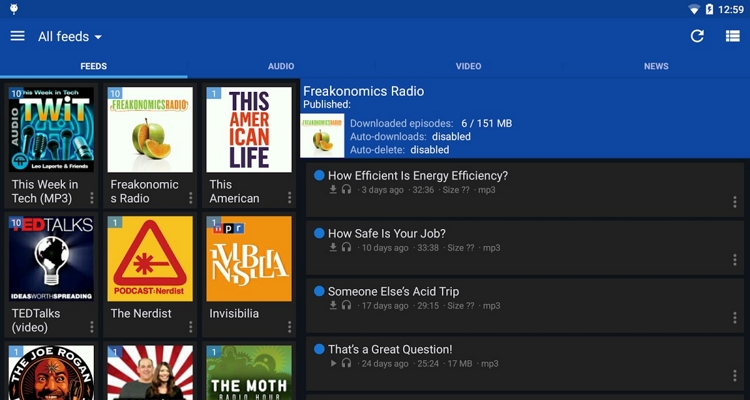Screen dimensions: 750x400
Task: Click the Freakonomics Radio header title
Action: [364, 91]
